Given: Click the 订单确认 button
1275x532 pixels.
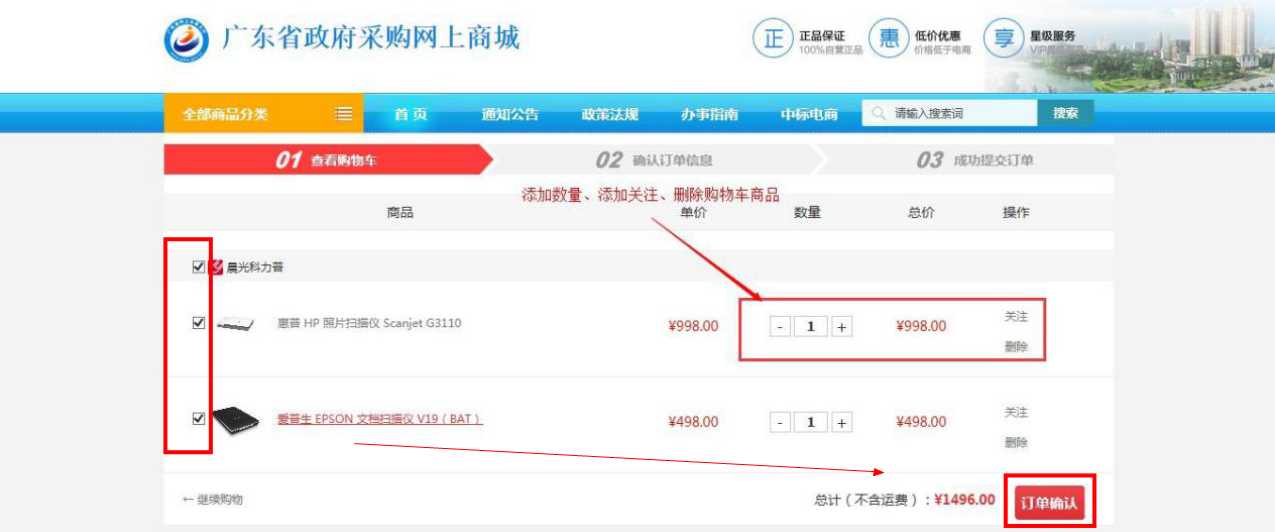Looking at the screenshot, I should [1049, 503].
